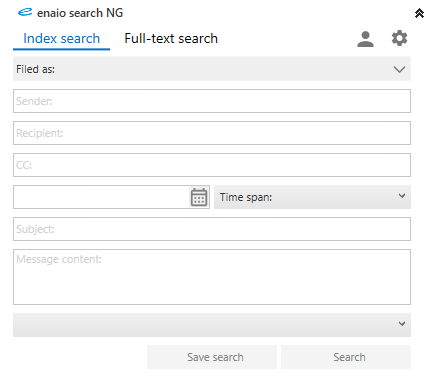Click the enaio logo icon
The image size is (432, 378).
[25, 12]
